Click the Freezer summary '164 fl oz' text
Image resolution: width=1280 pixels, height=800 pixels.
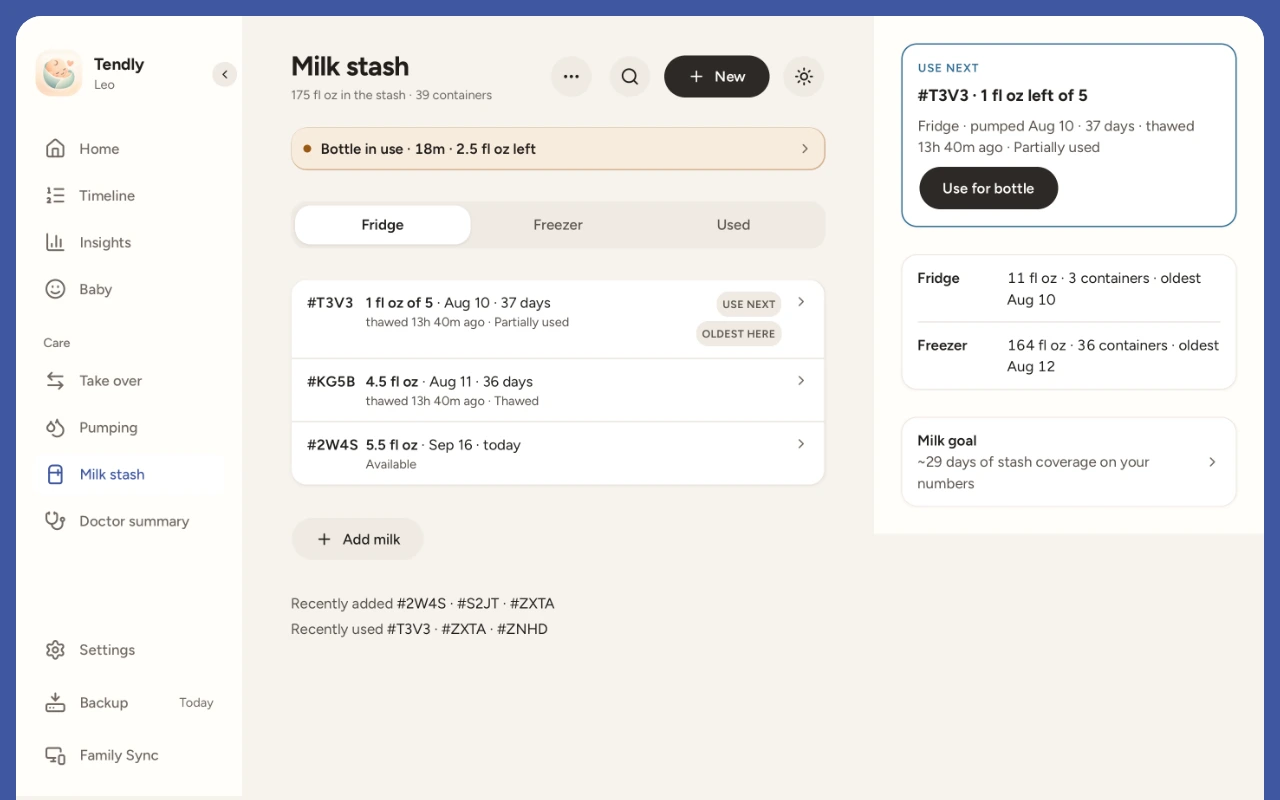(1035, 346)
